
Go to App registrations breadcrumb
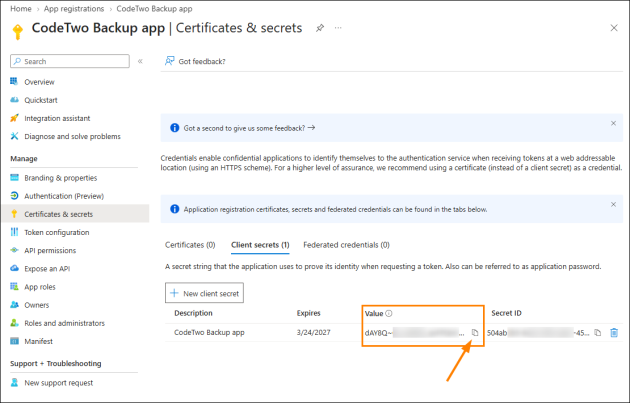pos(74,8)
